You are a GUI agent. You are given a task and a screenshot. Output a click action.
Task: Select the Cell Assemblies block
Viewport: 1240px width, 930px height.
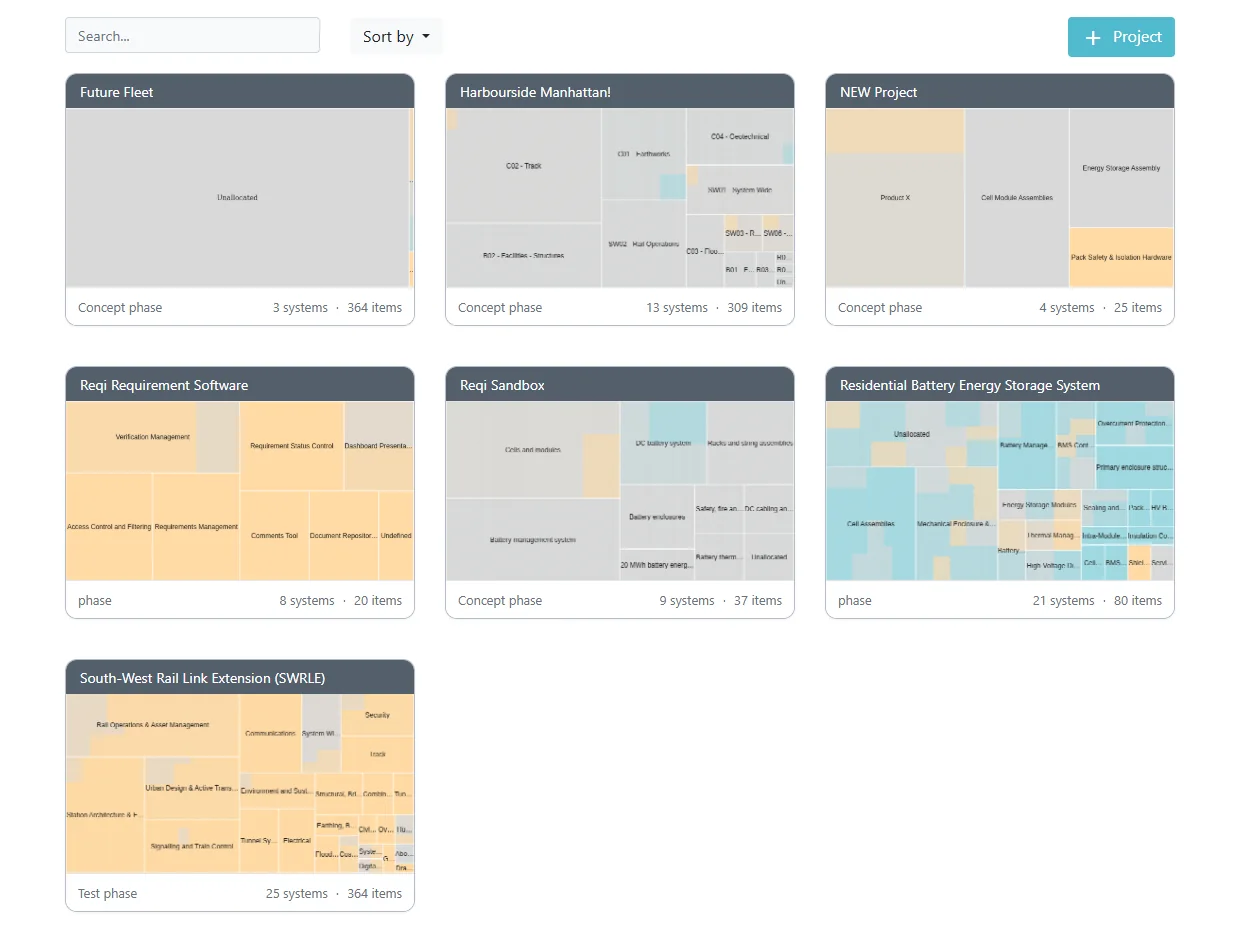870,524
